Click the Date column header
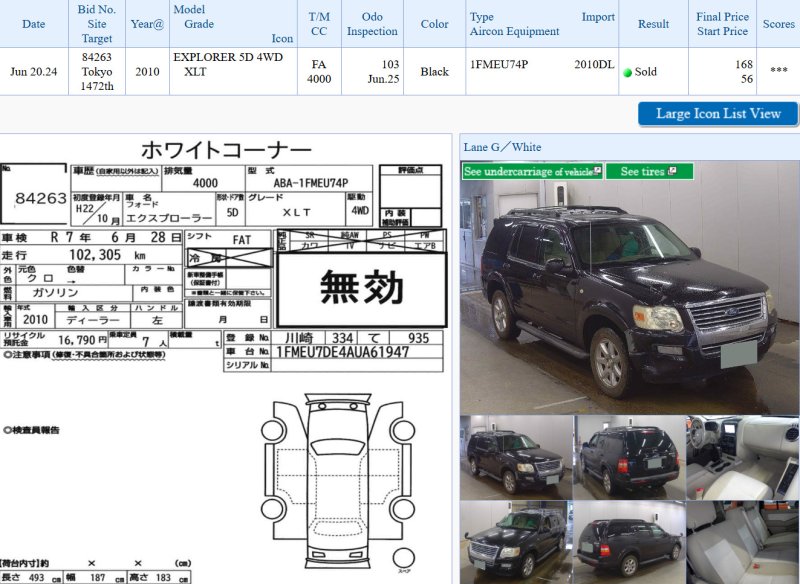Image resolution: width=800 pixels, height=584 pixels. [33, 24]
